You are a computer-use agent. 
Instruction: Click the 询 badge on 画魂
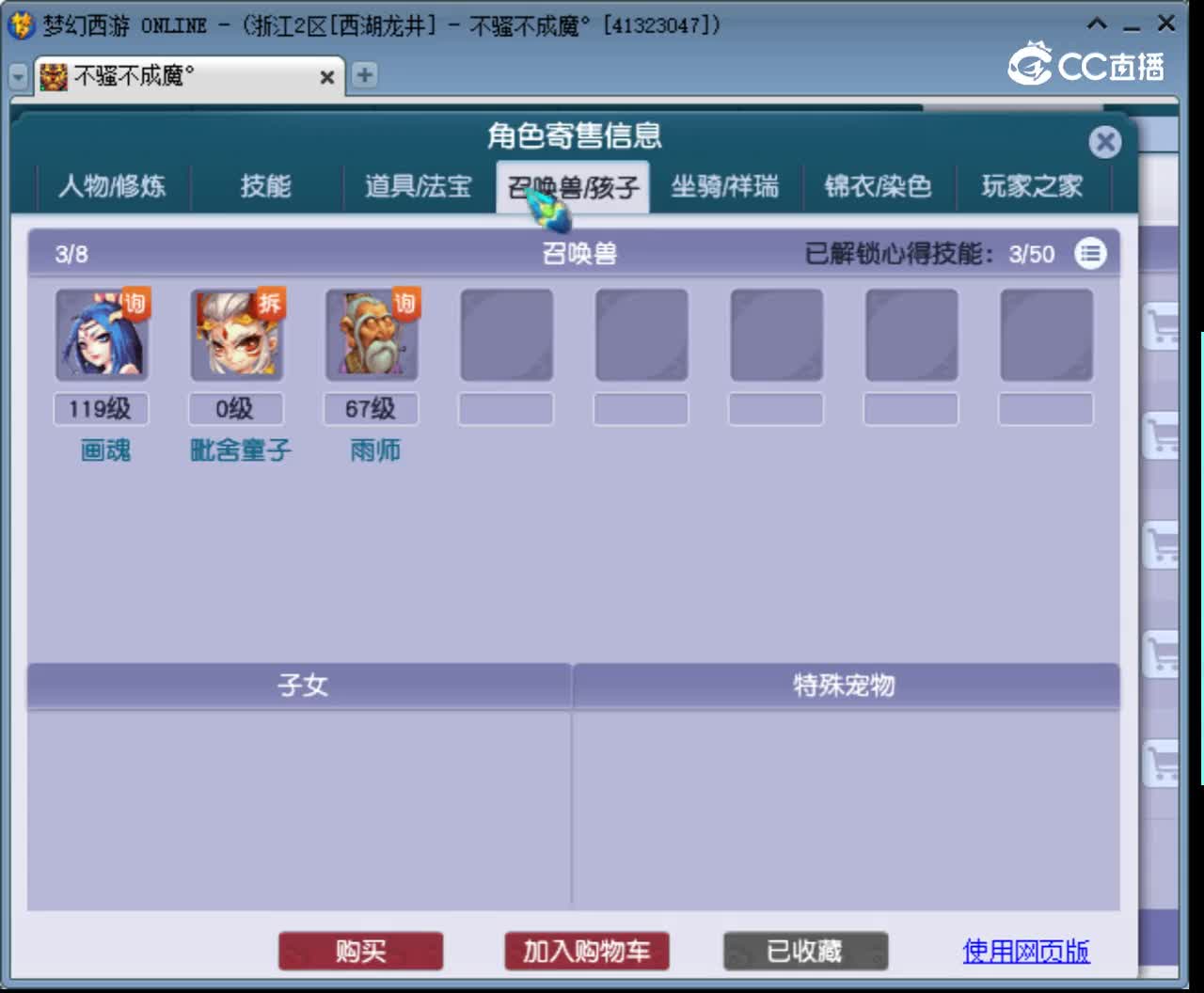[x=135, y=303]
